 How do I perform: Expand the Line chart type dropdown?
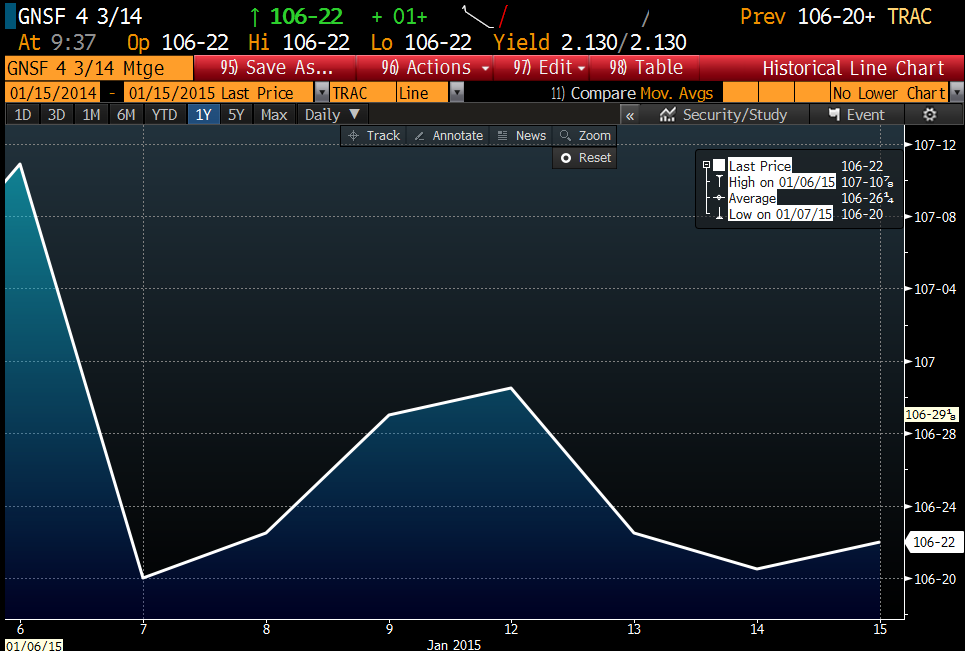(457, 93)
